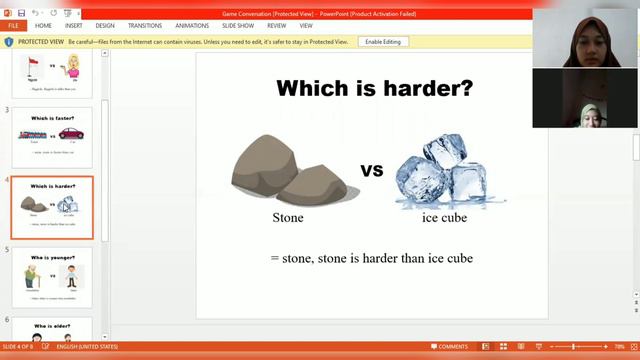Click the Redo/Repeat icon

click(53, 13)
